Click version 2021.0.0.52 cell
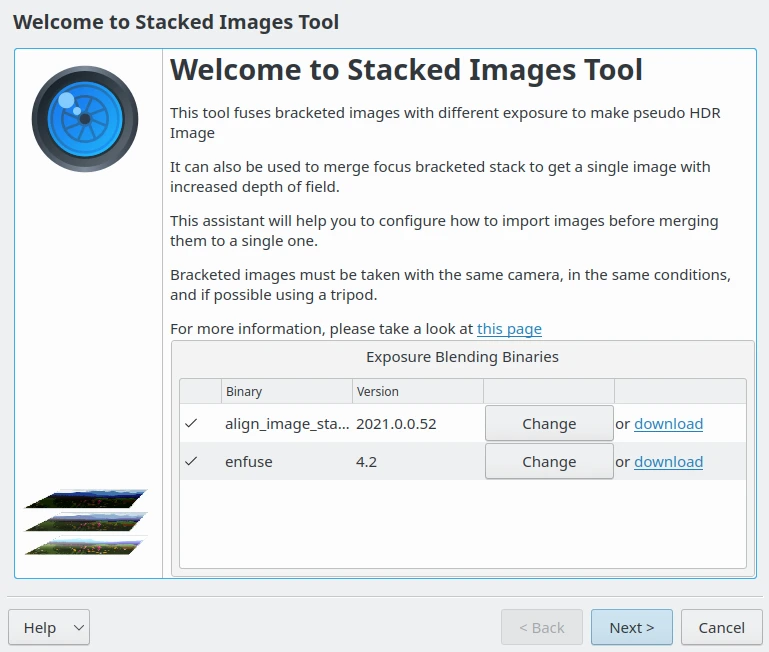The height and width of the screenshot is (652, 769). click(x=396, y=424)
